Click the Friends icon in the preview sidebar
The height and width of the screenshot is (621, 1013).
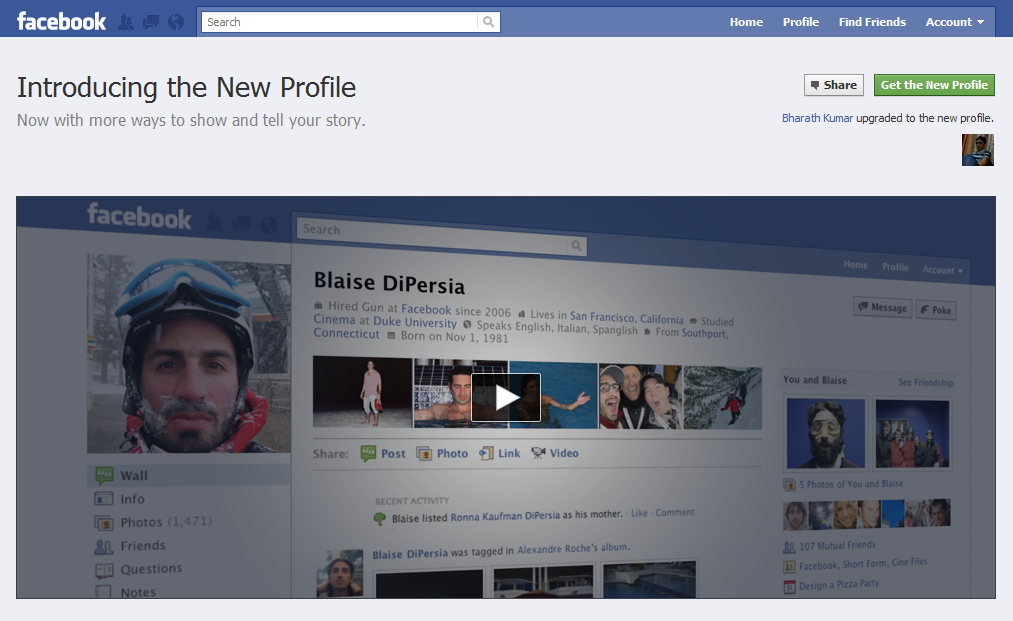coord(104,547)
